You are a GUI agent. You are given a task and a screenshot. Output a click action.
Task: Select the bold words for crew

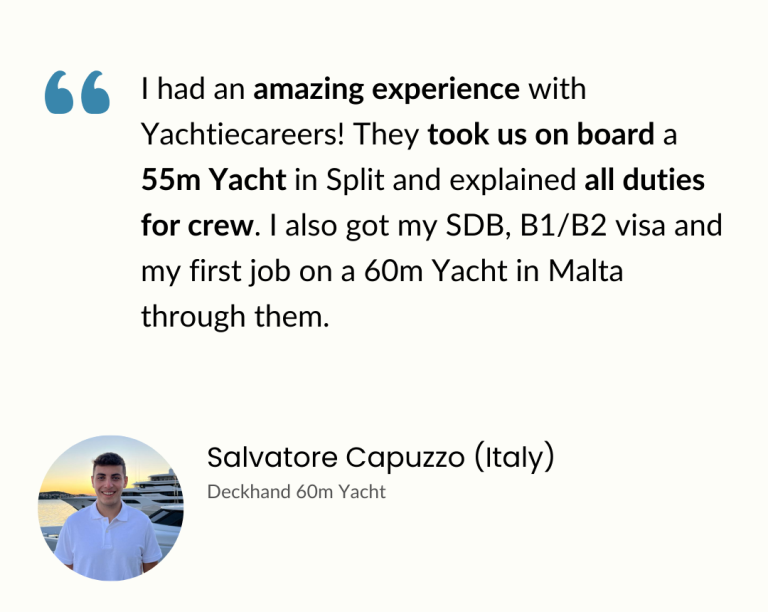tap(197, 225)
